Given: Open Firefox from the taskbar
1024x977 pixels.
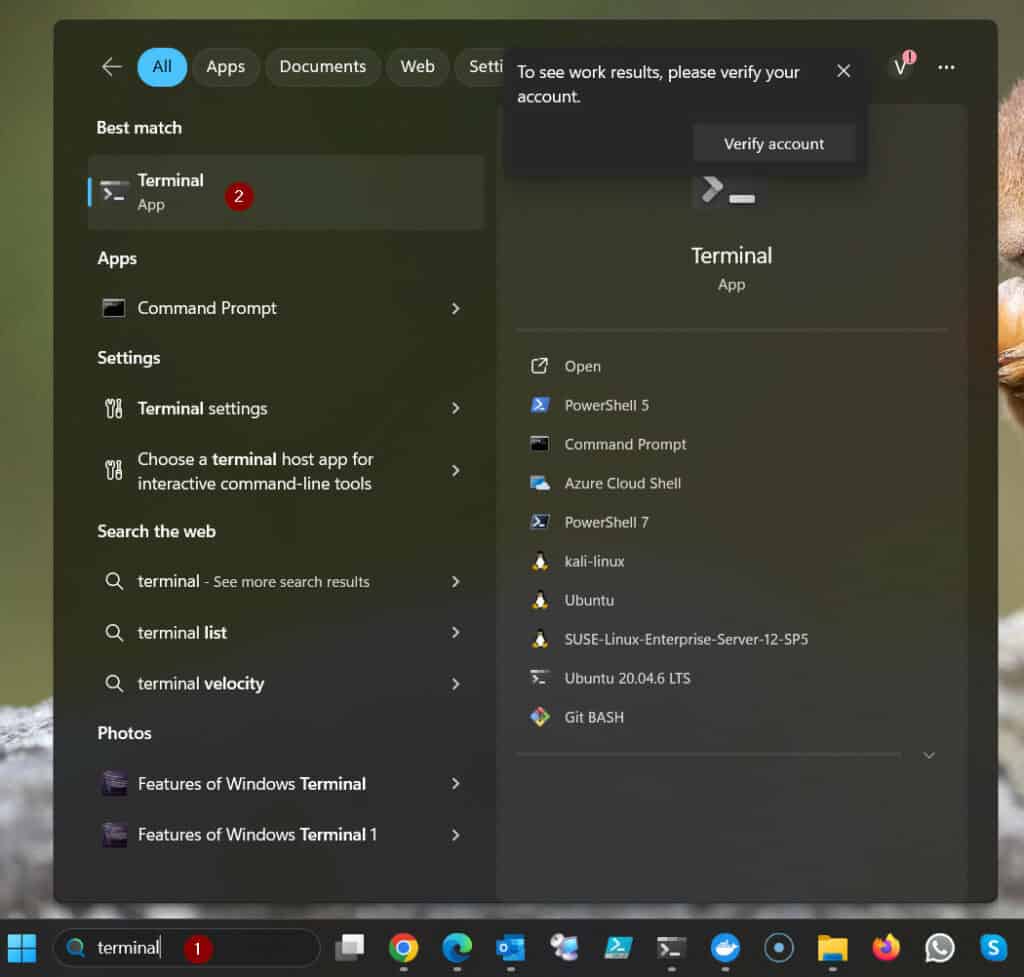Looking at the screenshot, I should pyautogui.click(x=885, y=947).
